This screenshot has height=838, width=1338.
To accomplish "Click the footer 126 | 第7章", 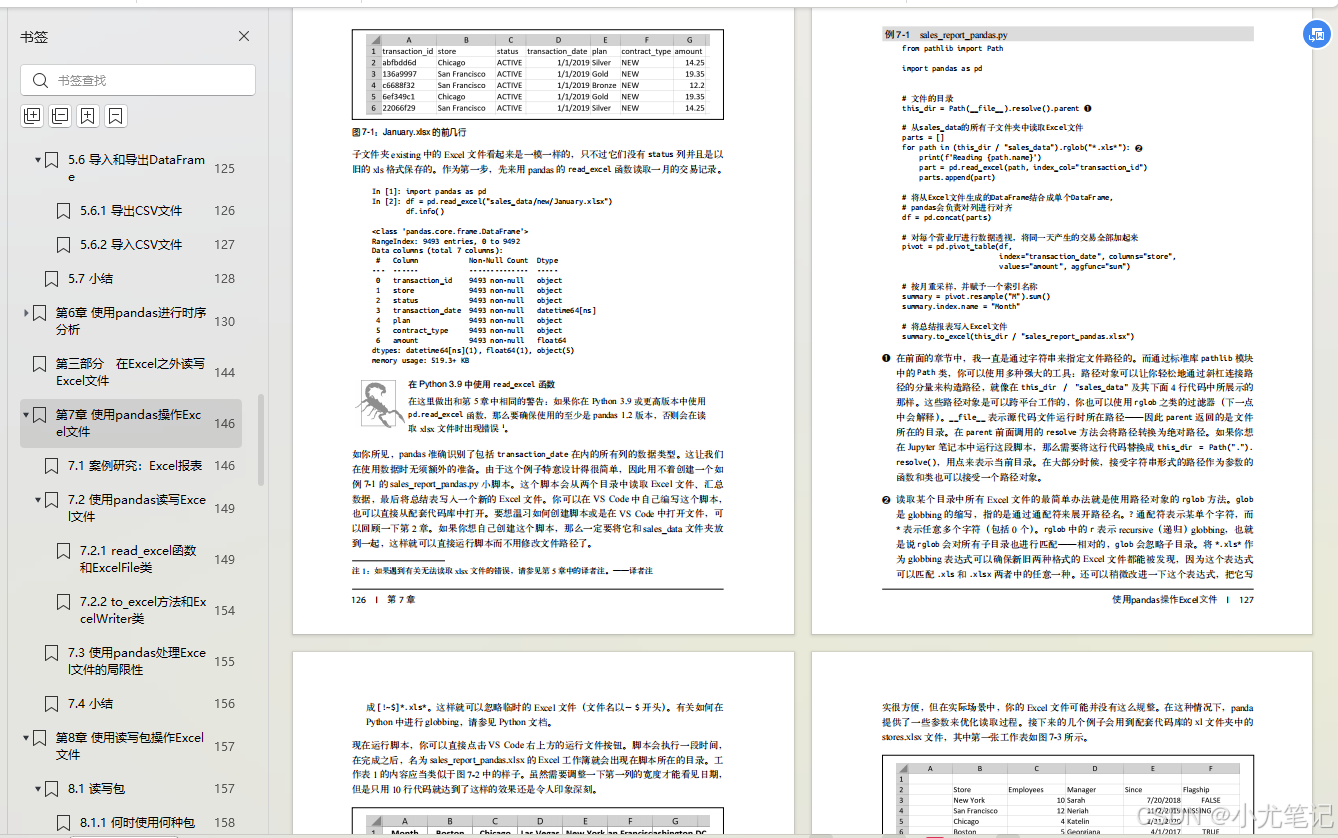I will click(x=383, y=600).
